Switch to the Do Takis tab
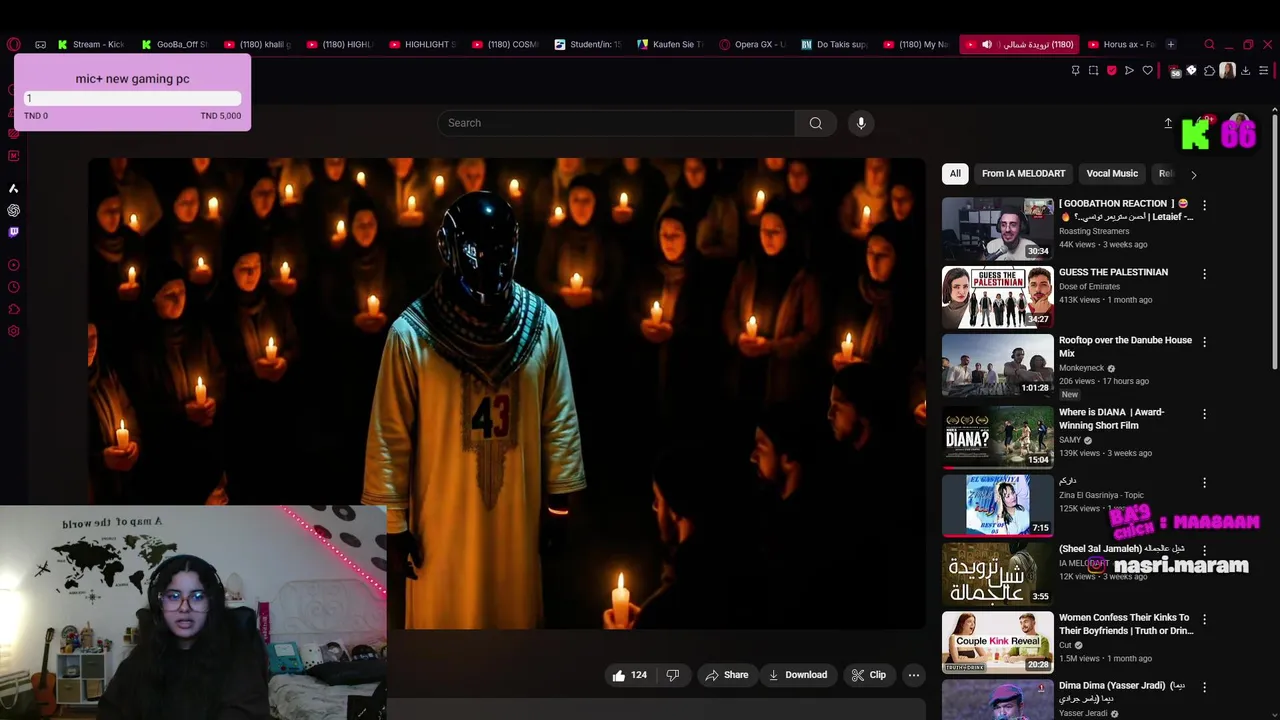1280x720 pixels. (x=835, y=44)
